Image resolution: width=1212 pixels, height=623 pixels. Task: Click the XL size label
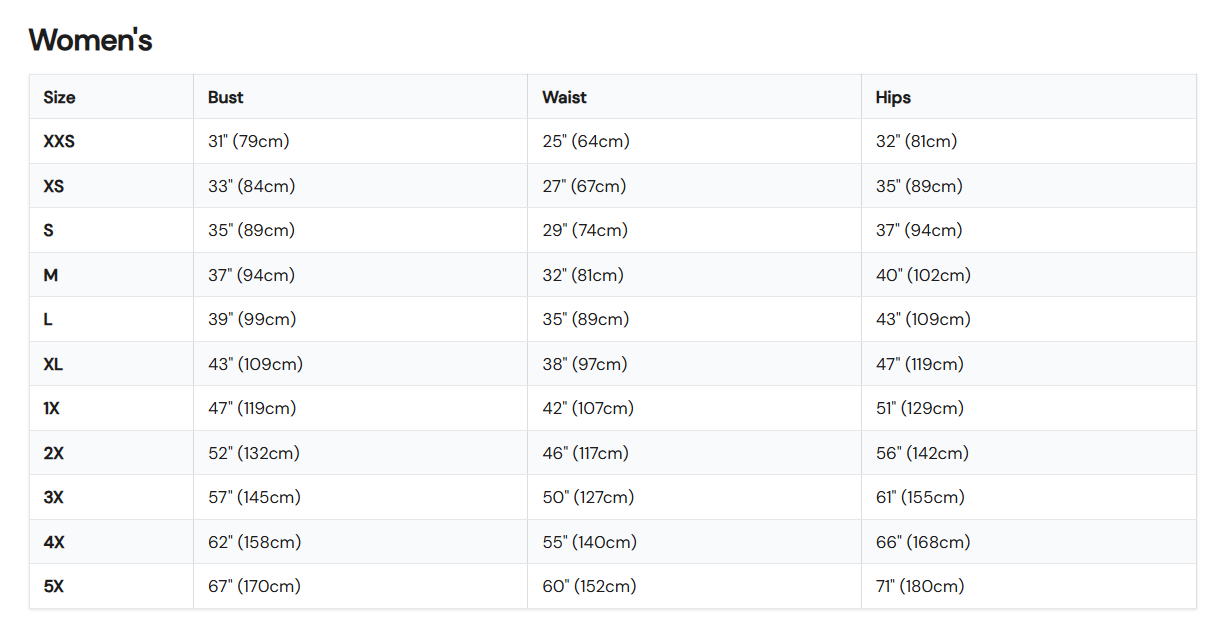(x=53, y=364)
